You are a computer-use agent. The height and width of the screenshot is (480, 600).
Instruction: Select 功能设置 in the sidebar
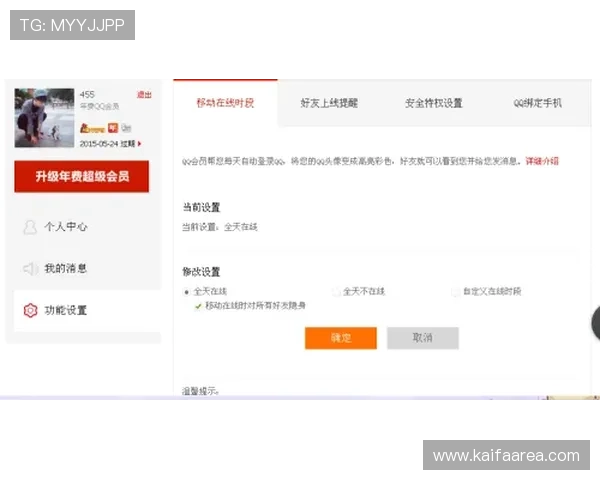point(87,310)
